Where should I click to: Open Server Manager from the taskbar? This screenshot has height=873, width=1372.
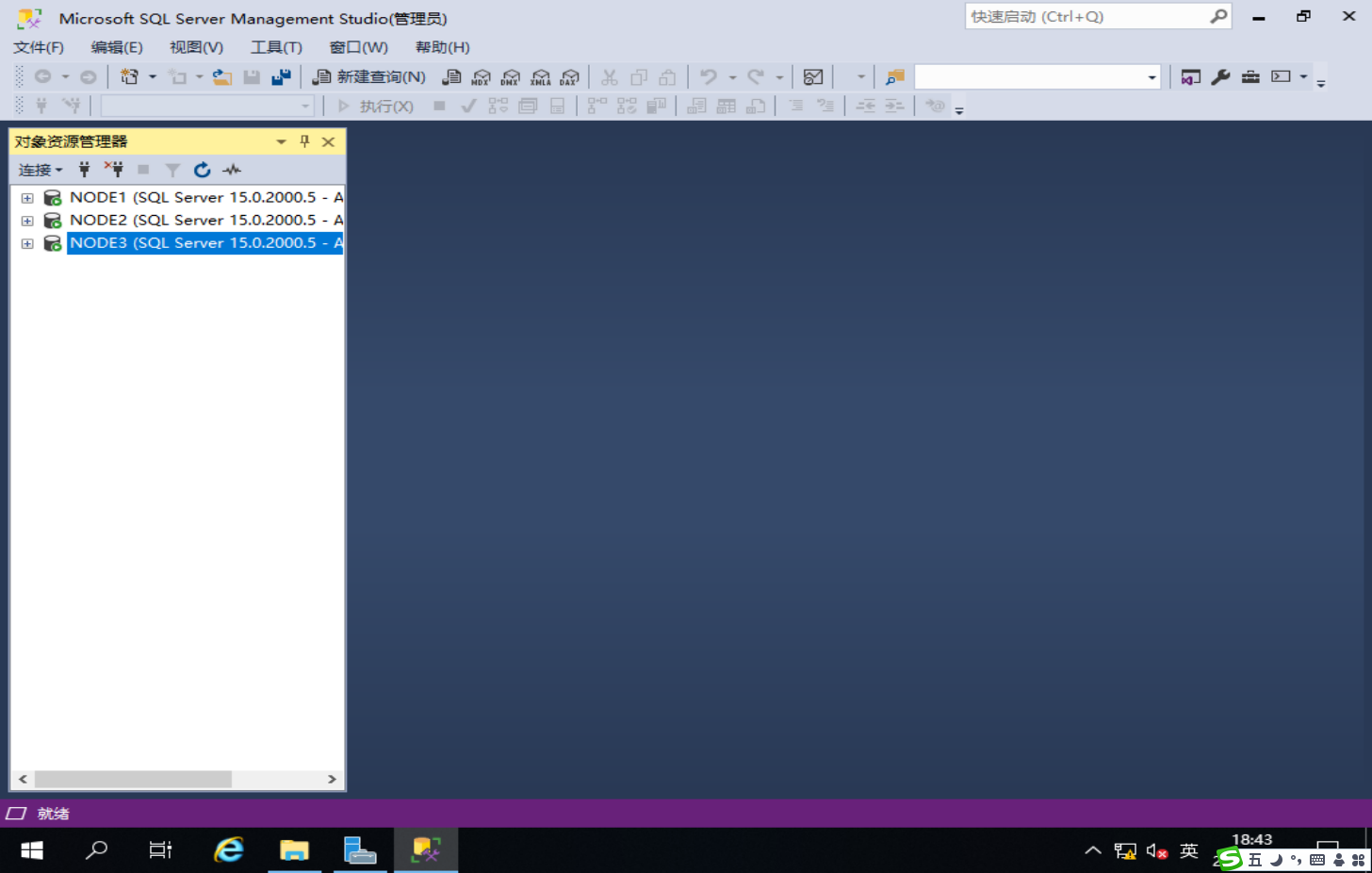pyautogui.click(x=360, y=850)
